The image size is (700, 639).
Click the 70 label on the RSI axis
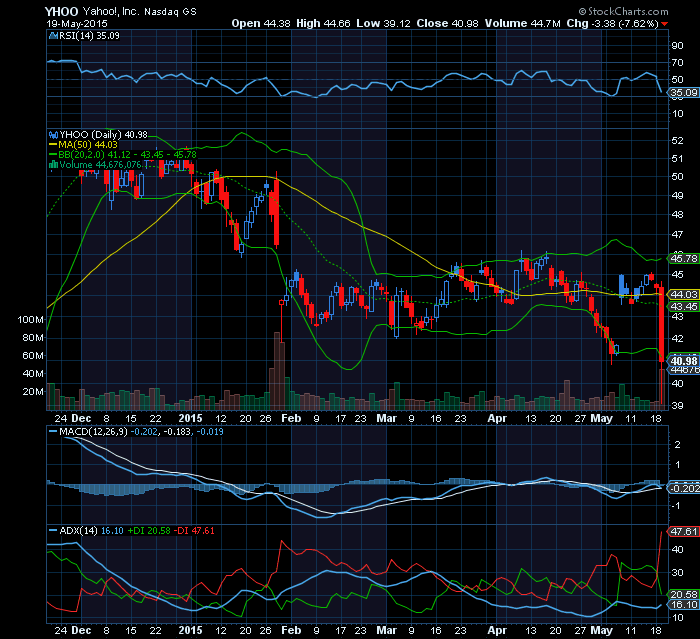click(x=677, y=63)
